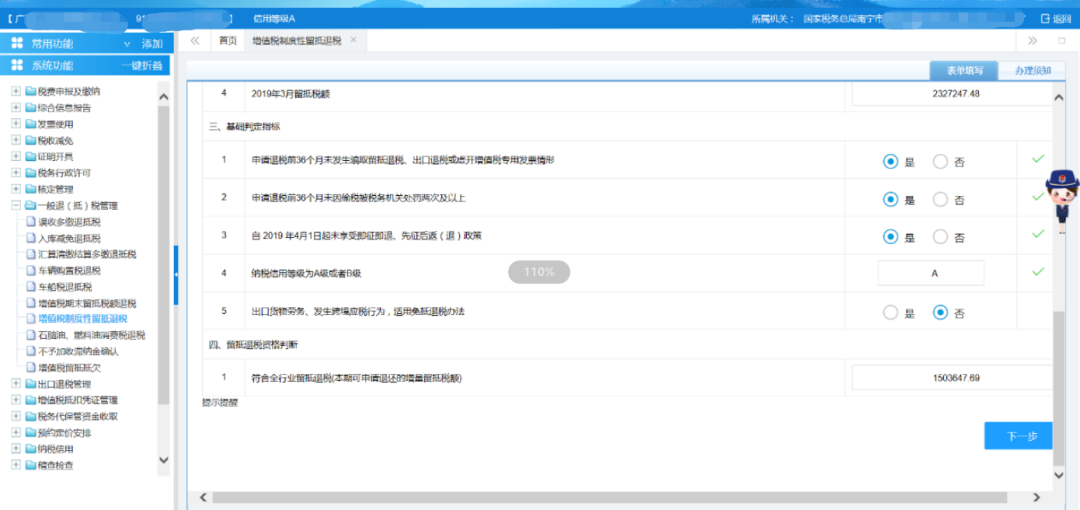Click folder icon of 税收减免

30,140
